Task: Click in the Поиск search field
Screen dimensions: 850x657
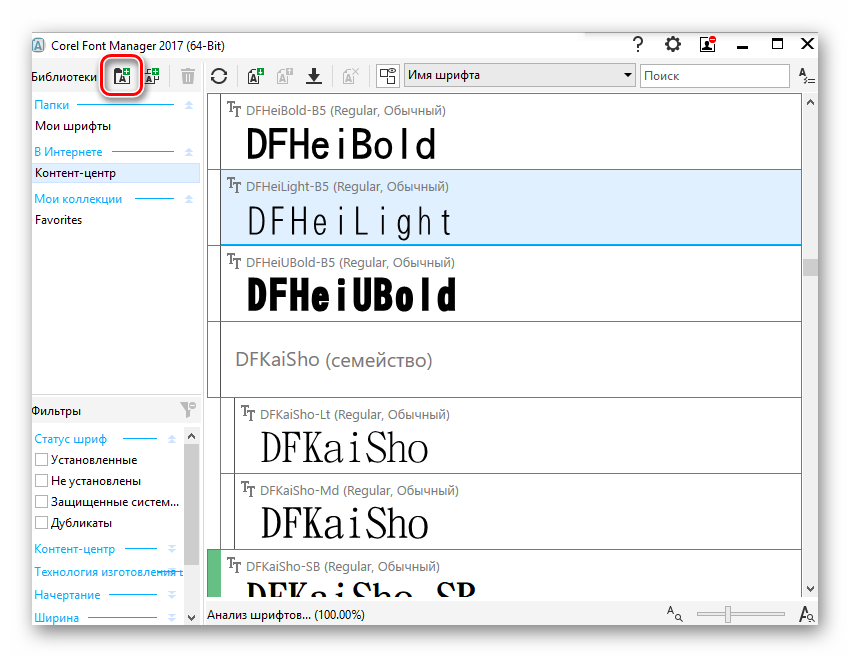Action: [714, 76]
